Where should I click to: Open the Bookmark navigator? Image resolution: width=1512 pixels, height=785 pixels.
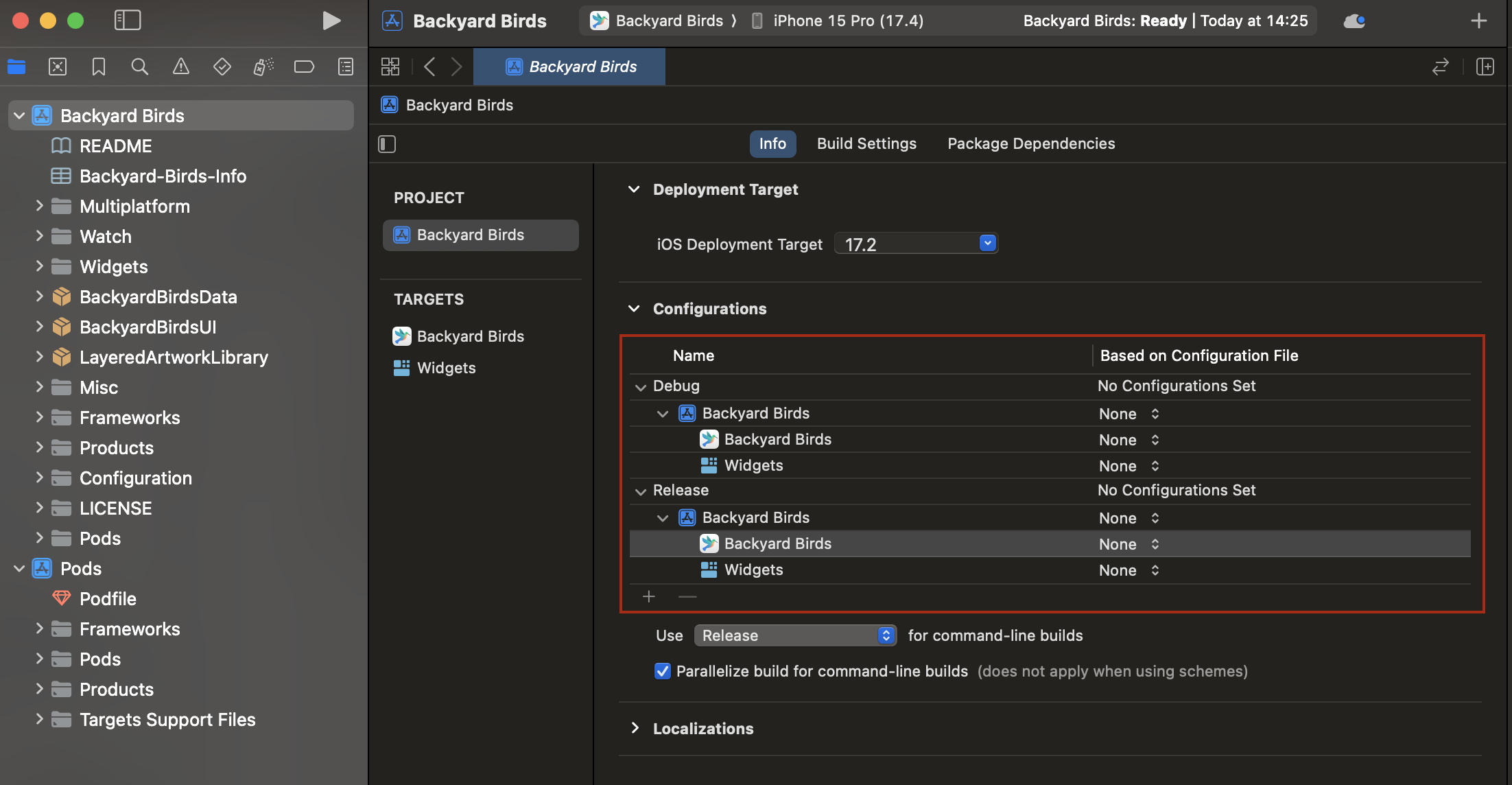[x=99, y=67]
